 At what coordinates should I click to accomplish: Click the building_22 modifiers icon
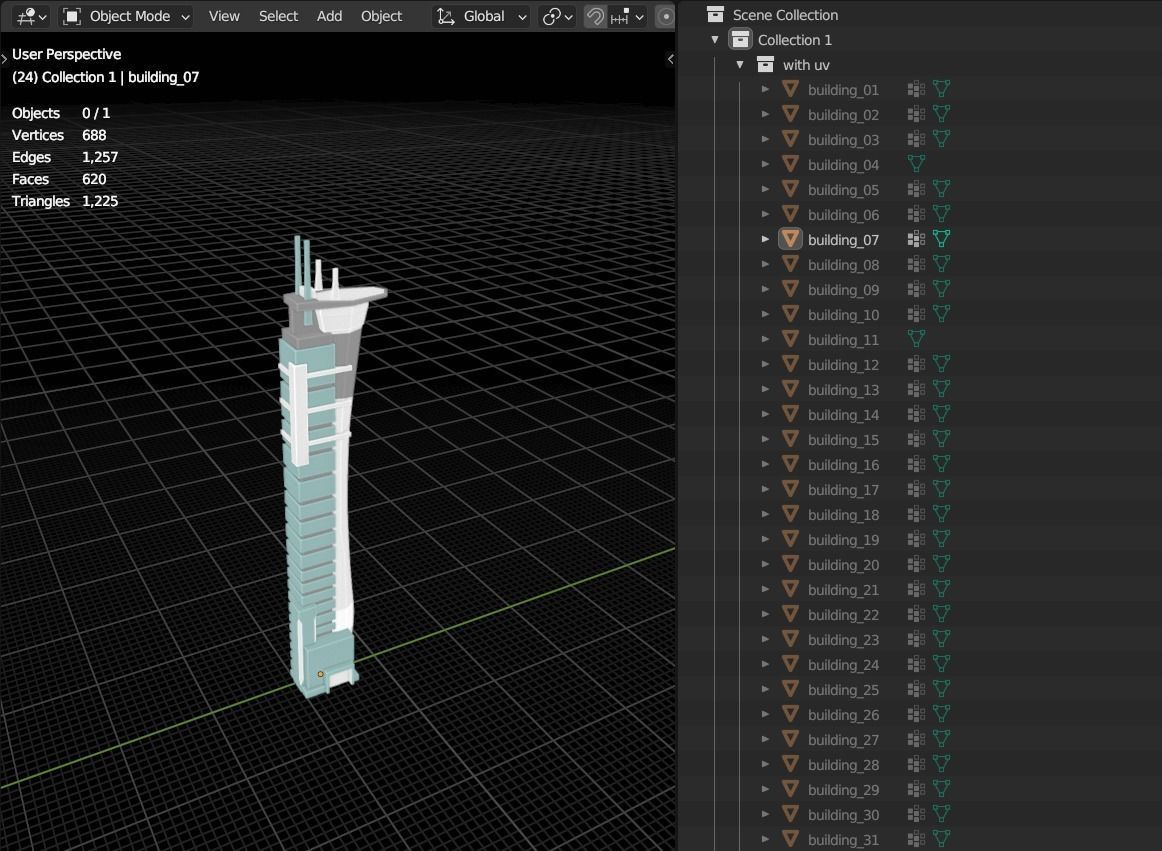pos(917,614)
